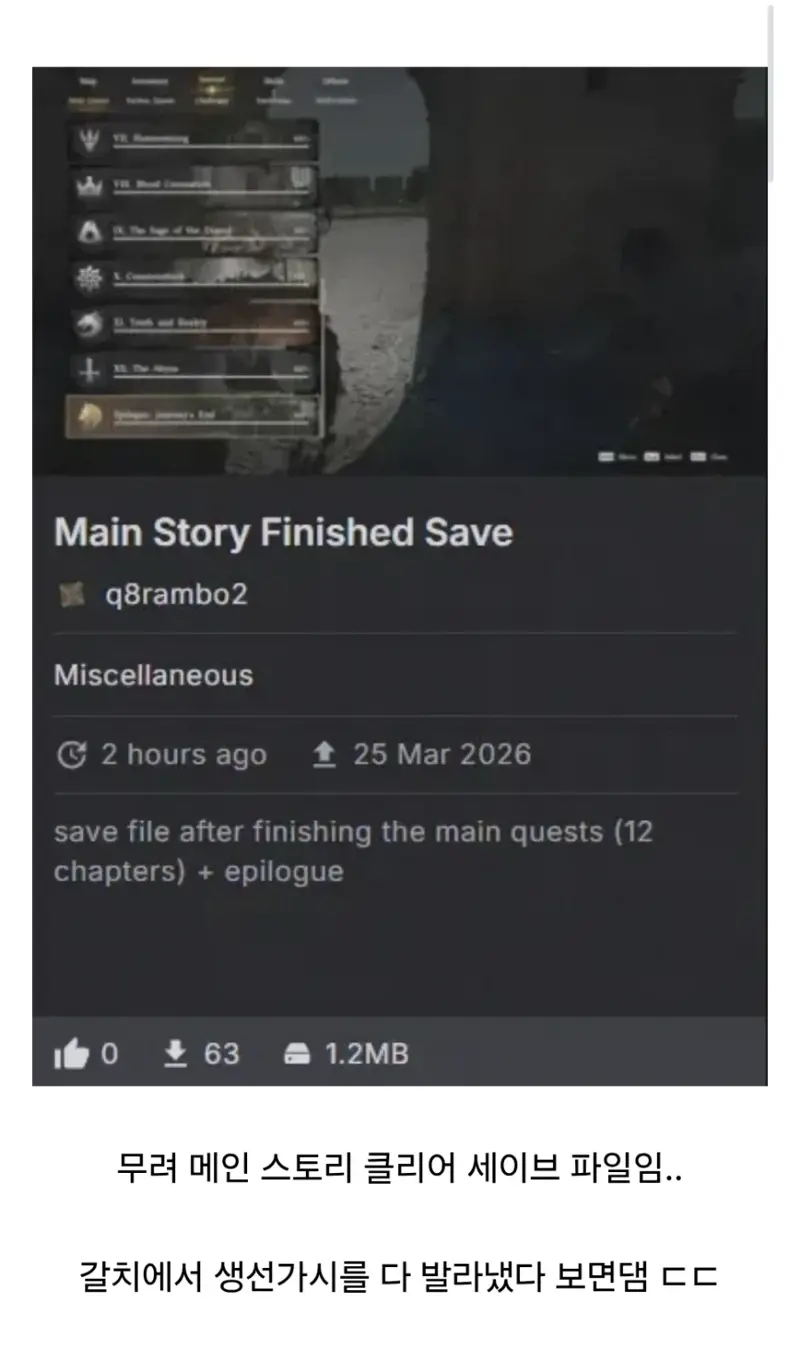Select the XI. Truth and Reality chapter entry
The image size is (800, 1372).
click(x=193, y=324)
